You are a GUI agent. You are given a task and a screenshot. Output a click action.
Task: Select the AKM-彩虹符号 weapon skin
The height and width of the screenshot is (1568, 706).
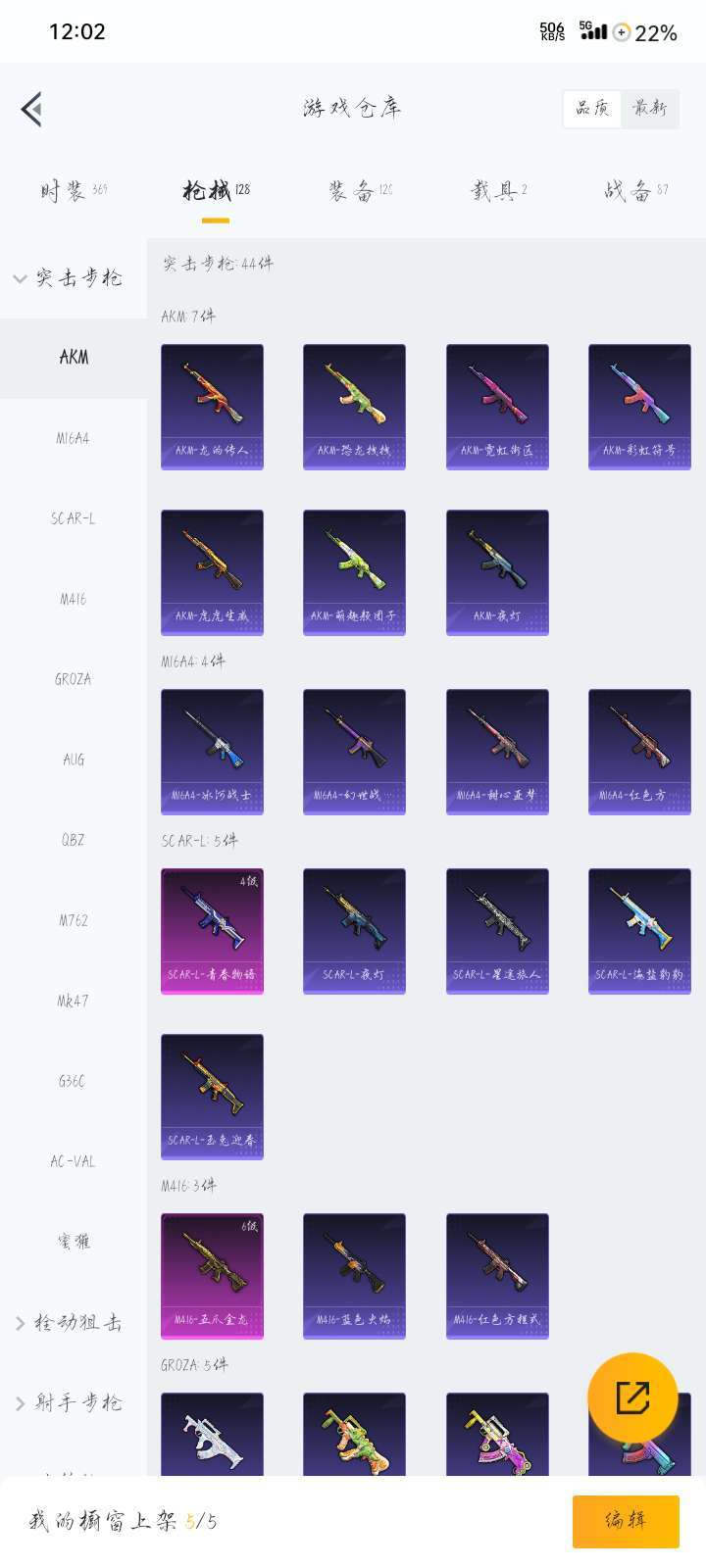coord(639,407)
